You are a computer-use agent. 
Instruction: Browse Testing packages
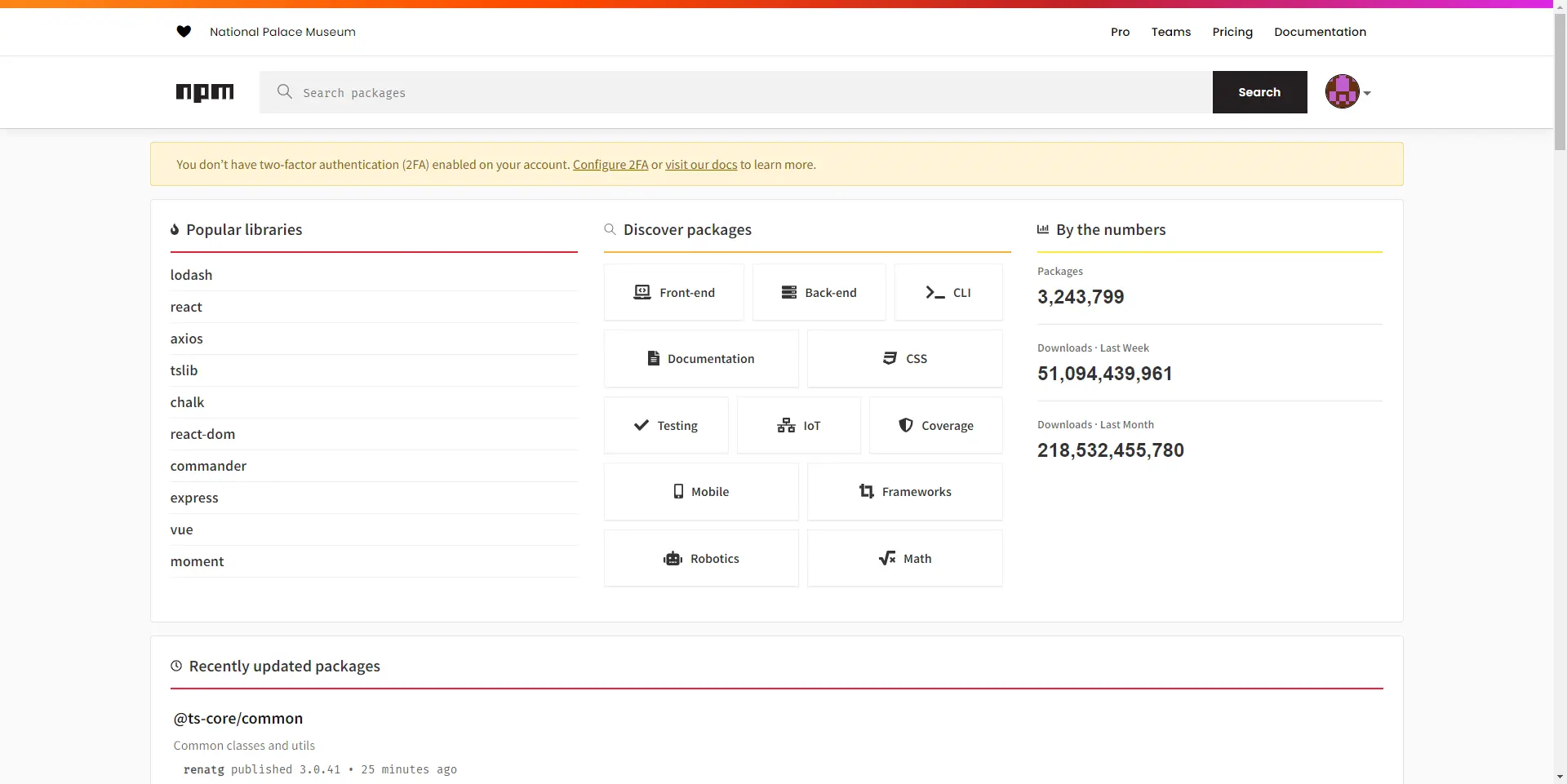[x=666, y=425]
